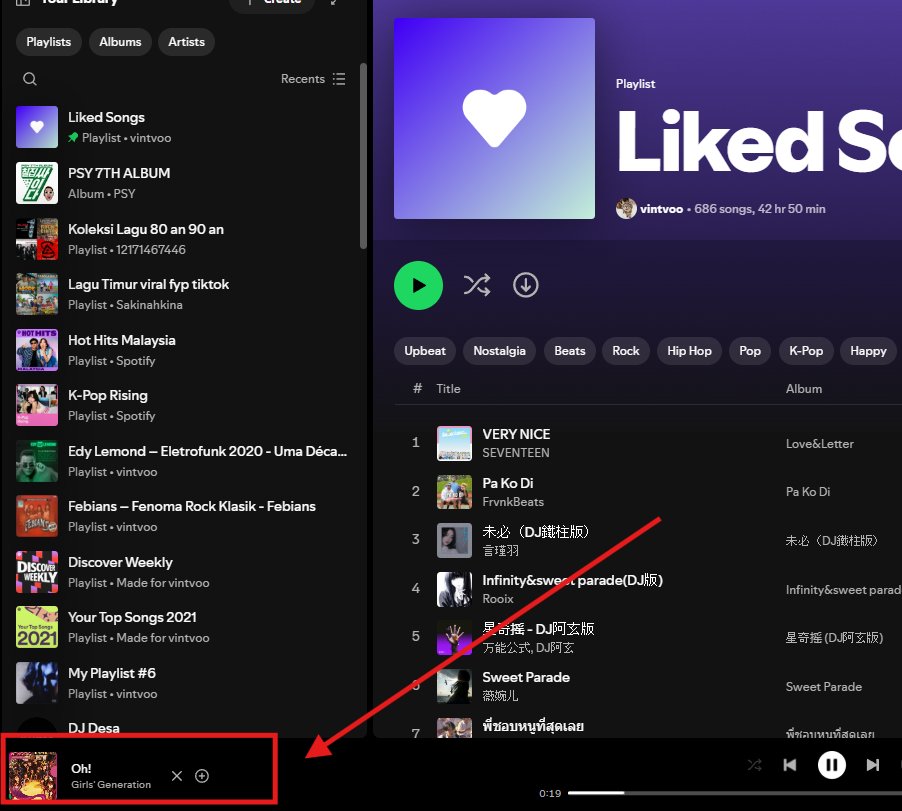This screenshot has height=811, width=902.
Task: Apply the Hip Hop filter chip
Action: point(689,351)
